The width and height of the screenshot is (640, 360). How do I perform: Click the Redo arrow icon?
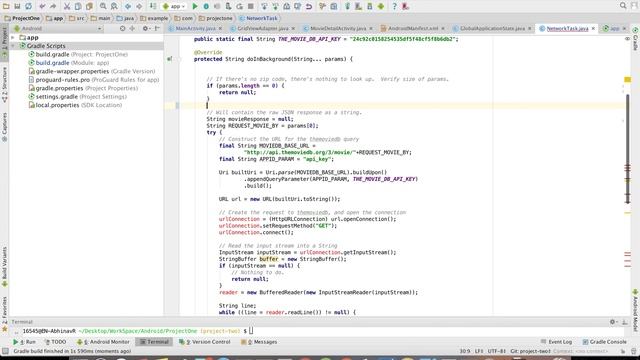[x=53, y=6]
